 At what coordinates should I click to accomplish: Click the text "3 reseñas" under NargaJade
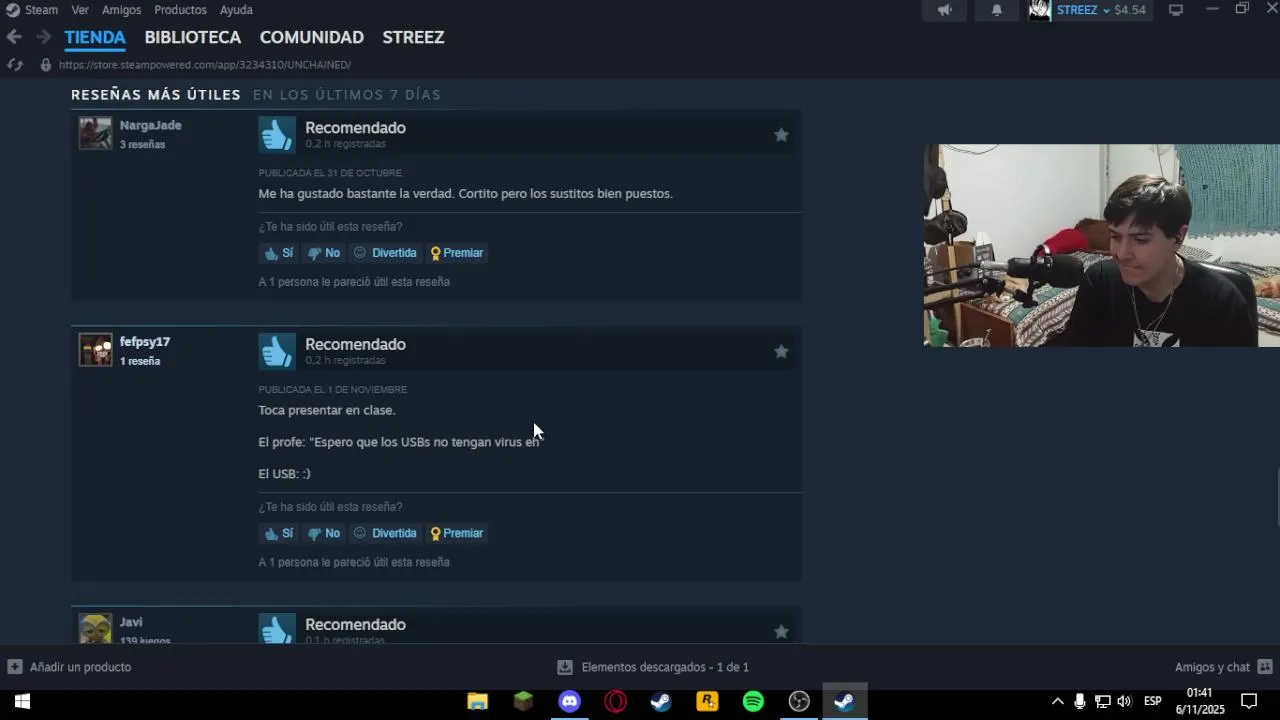coord(142,144)
